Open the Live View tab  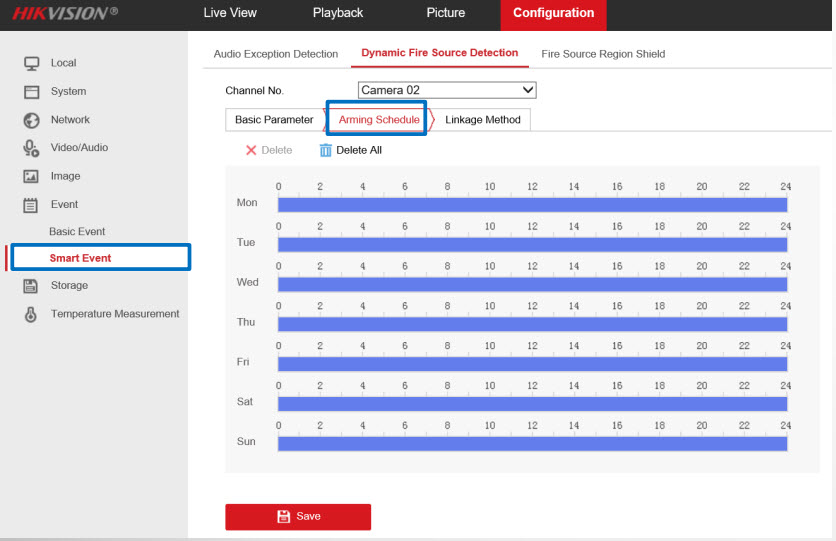point(230,13)
